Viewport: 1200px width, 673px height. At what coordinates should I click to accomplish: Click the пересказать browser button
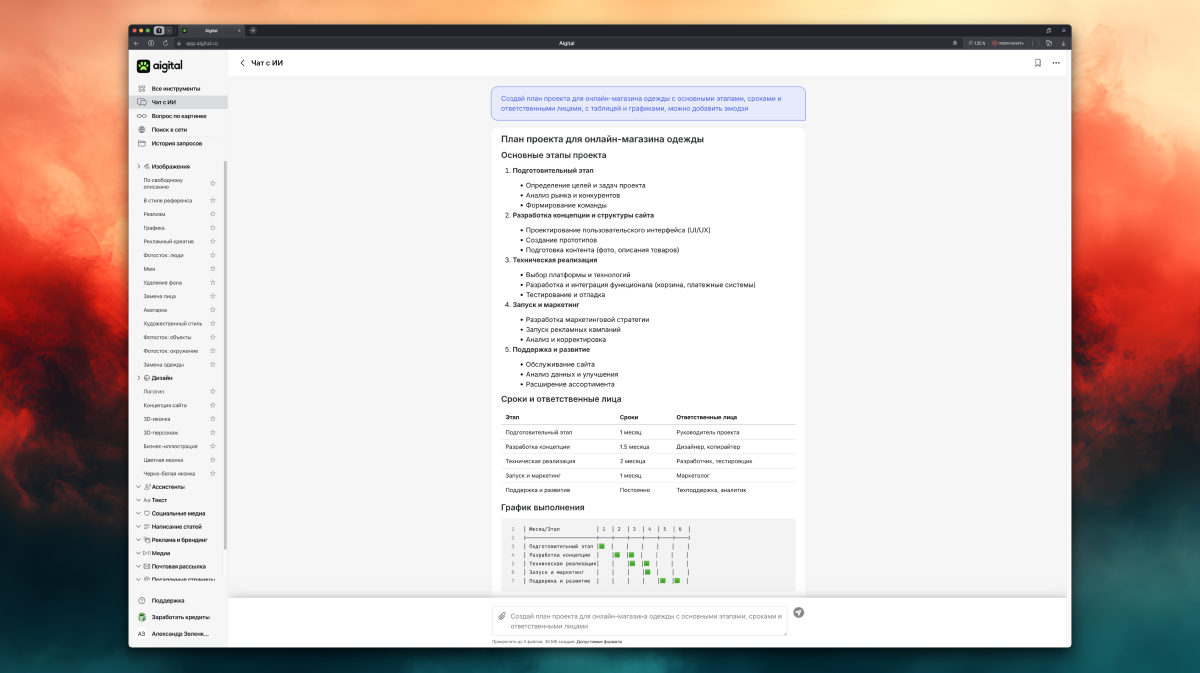(1008, 43)
